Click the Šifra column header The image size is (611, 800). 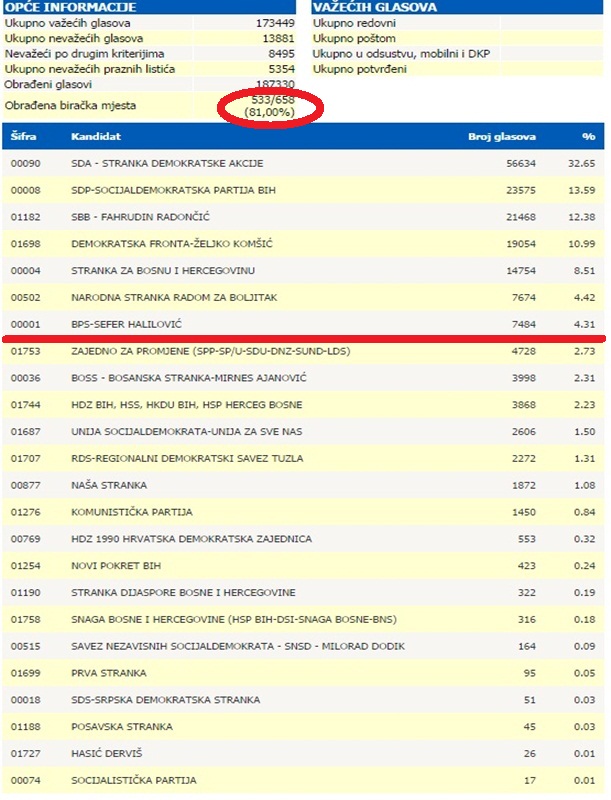pos(24,135)
